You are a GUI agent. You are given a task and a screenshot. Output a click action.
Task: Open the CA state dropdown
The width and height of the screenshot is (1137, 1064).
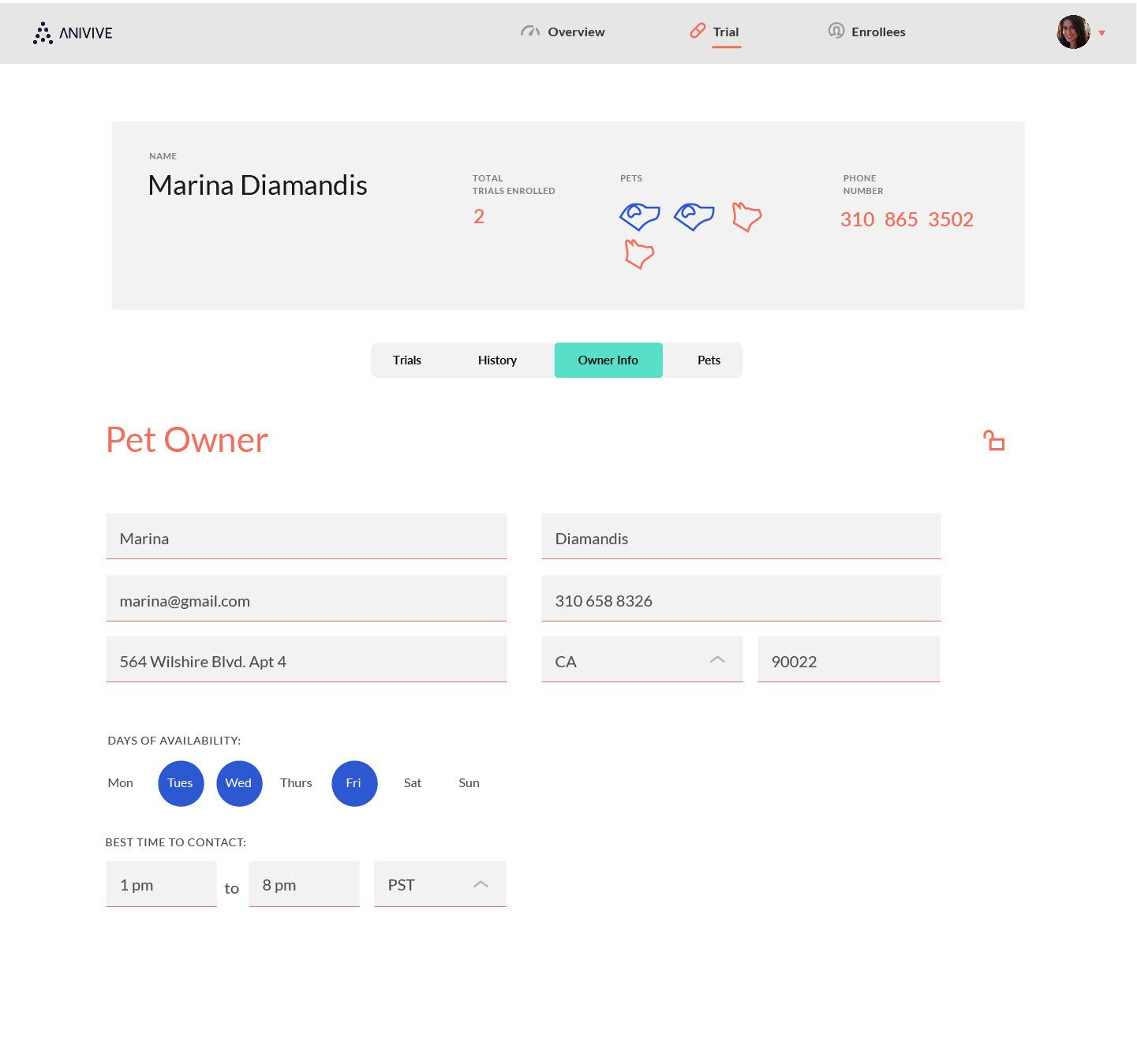pyautogui.click(x=642, y=659)
